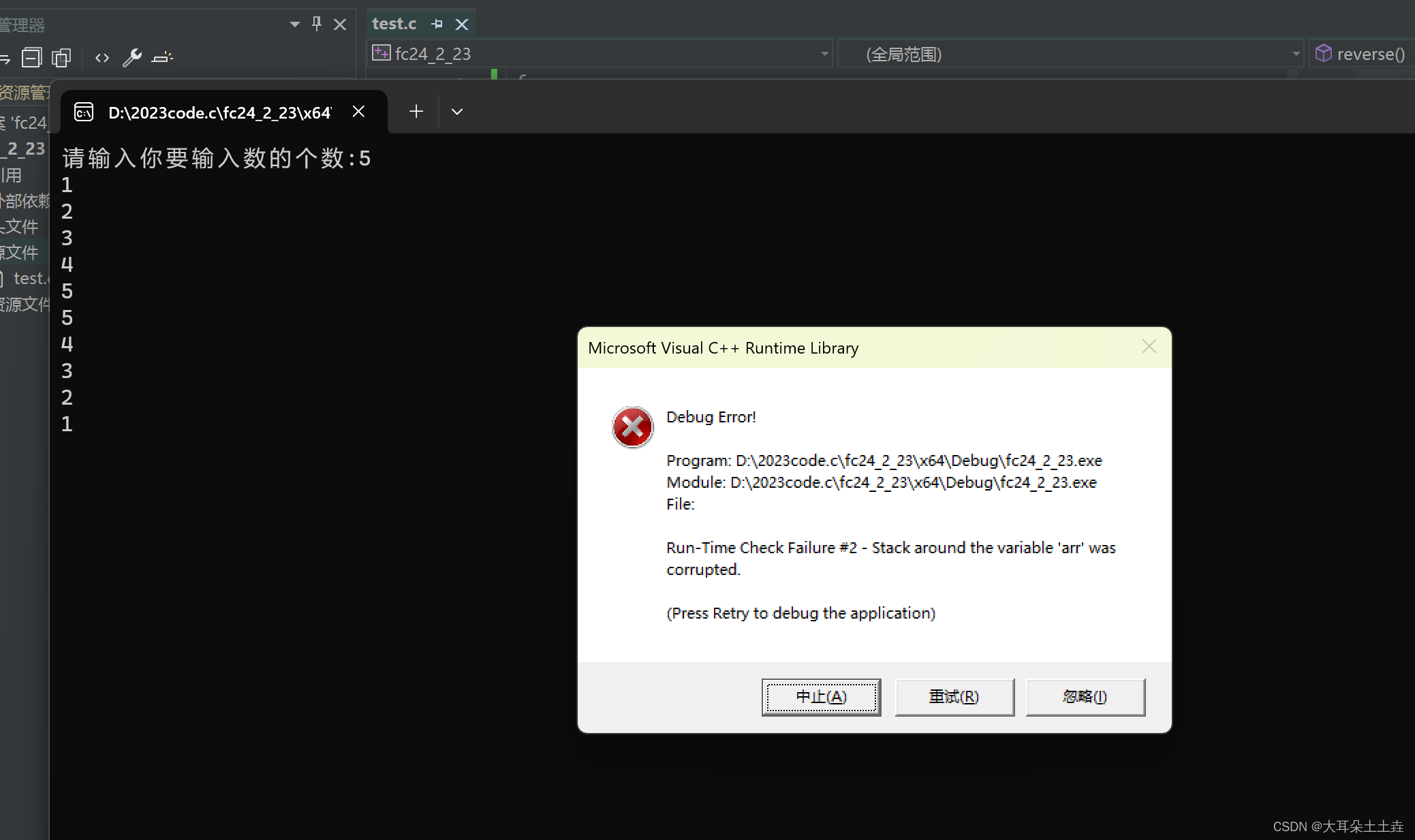Image resolution: width=1415 pixels, height=840 pixels.
Task: Click the sync arrow toolbar icon
Action: [x=4, y=59]
